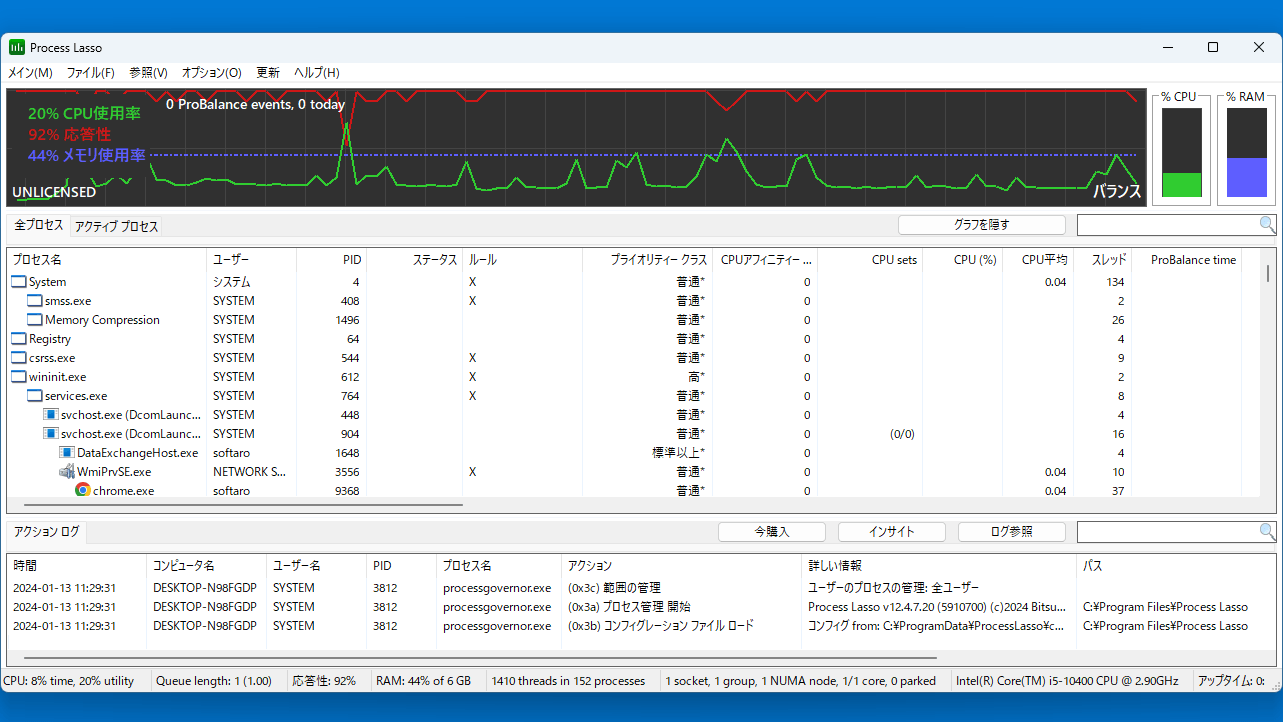Image resolution: width=1283 pixels, height=722 pixels.
Task: Select the log row コンフィグレーション ファイル ロード
Action: point(640,626)
